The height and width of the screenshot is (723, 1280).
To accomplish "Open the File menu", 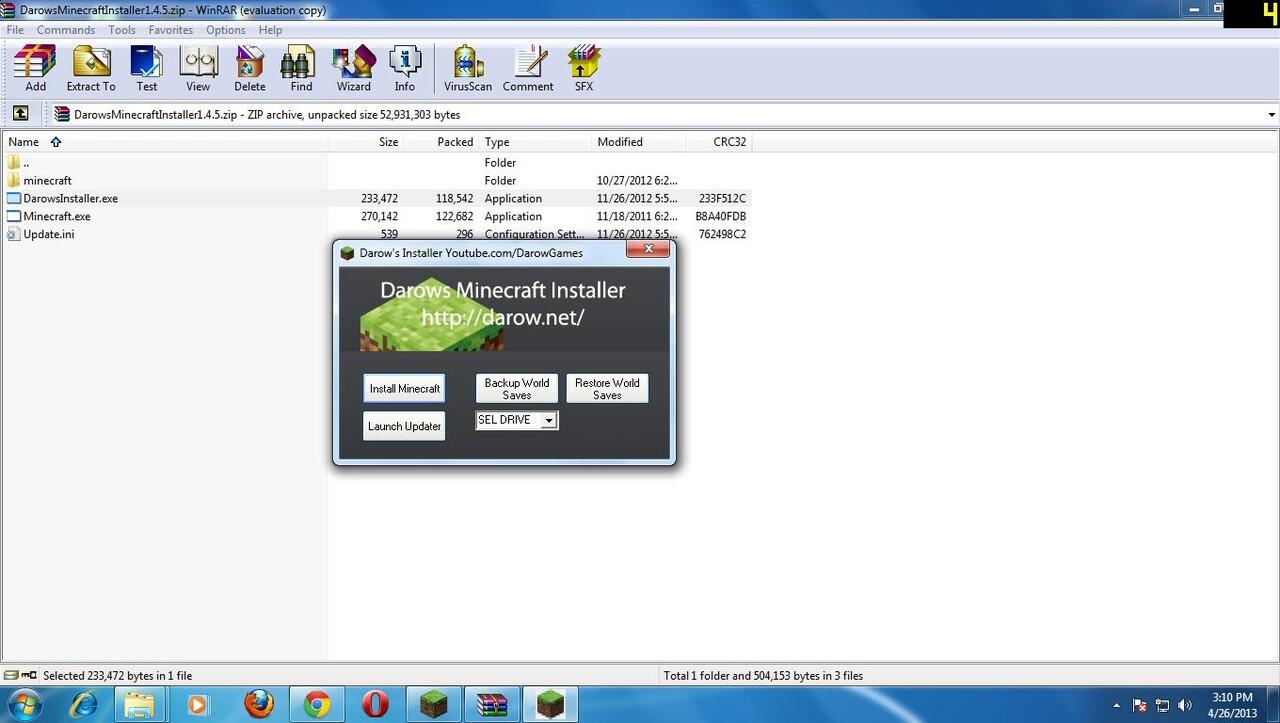I will pyautogui.click(x=15, y=30).
